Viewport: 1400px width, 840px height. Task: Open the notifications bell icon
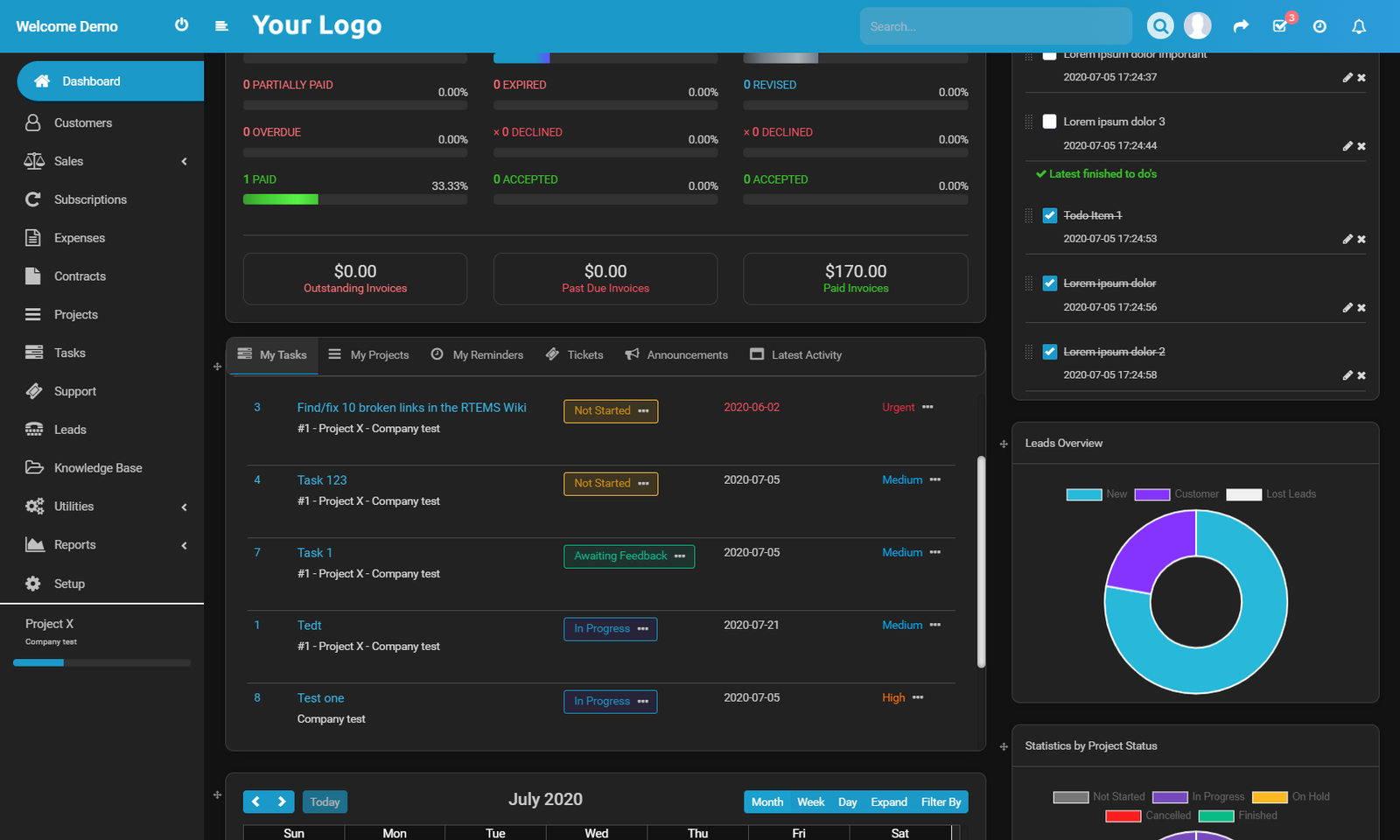point(1359,26)
